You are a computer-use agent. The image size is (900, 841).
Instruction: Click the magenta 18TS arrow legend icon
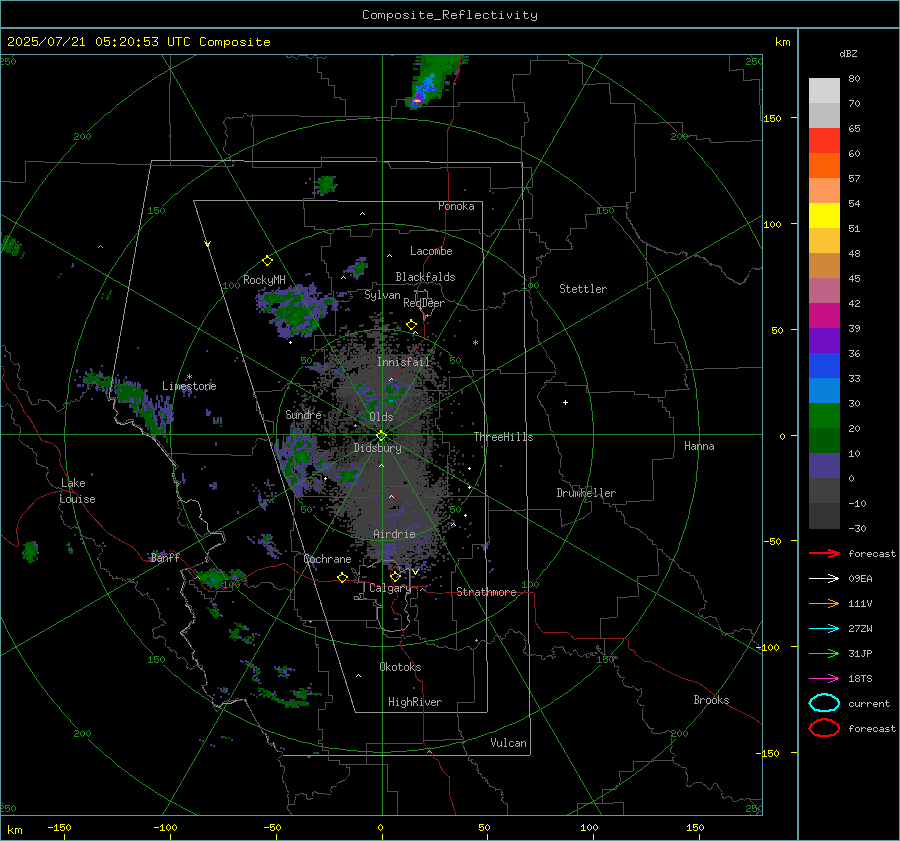[x=824, y=679]
